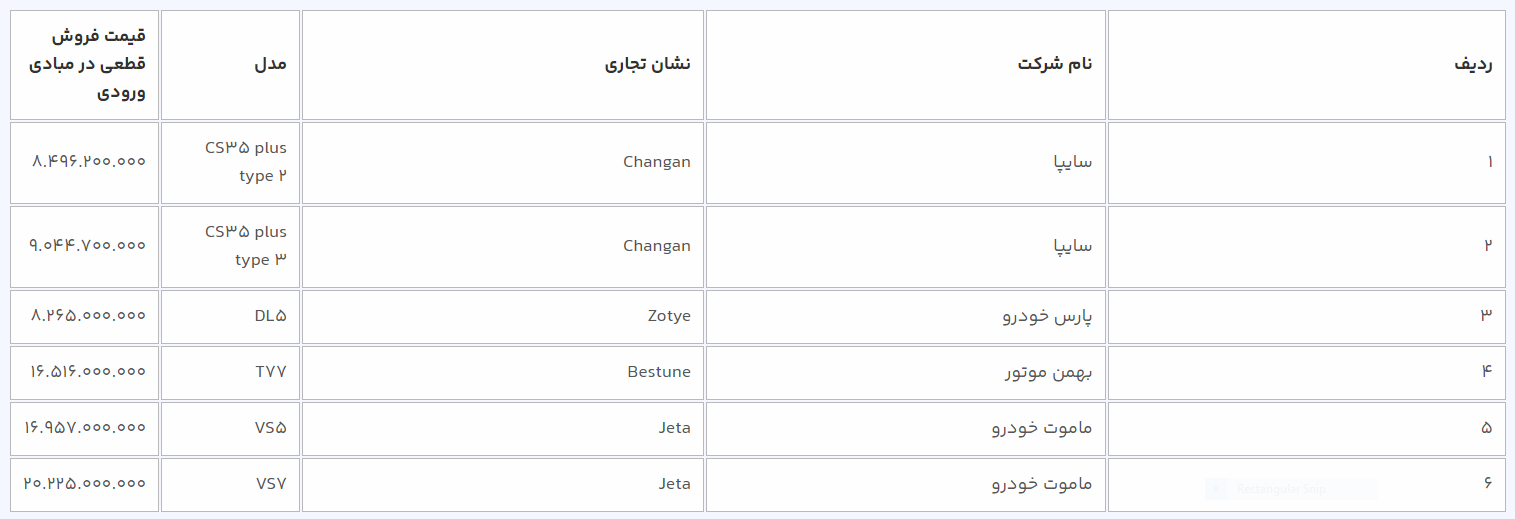
Task: Select the T77 model cell
Action: pos(270,372)
